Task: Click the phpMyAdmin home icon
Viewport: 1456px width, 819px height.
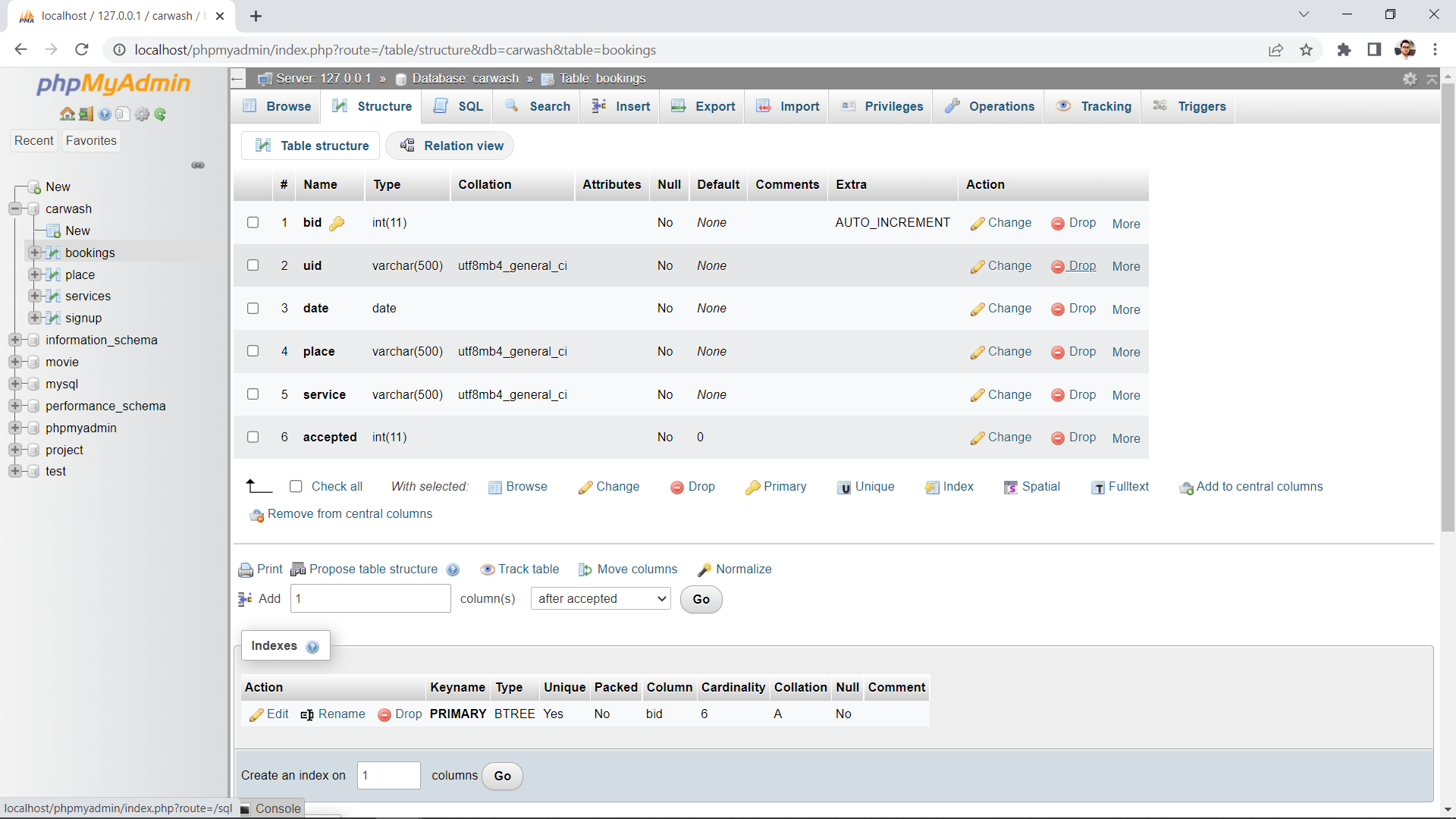Action: (67, 114)
